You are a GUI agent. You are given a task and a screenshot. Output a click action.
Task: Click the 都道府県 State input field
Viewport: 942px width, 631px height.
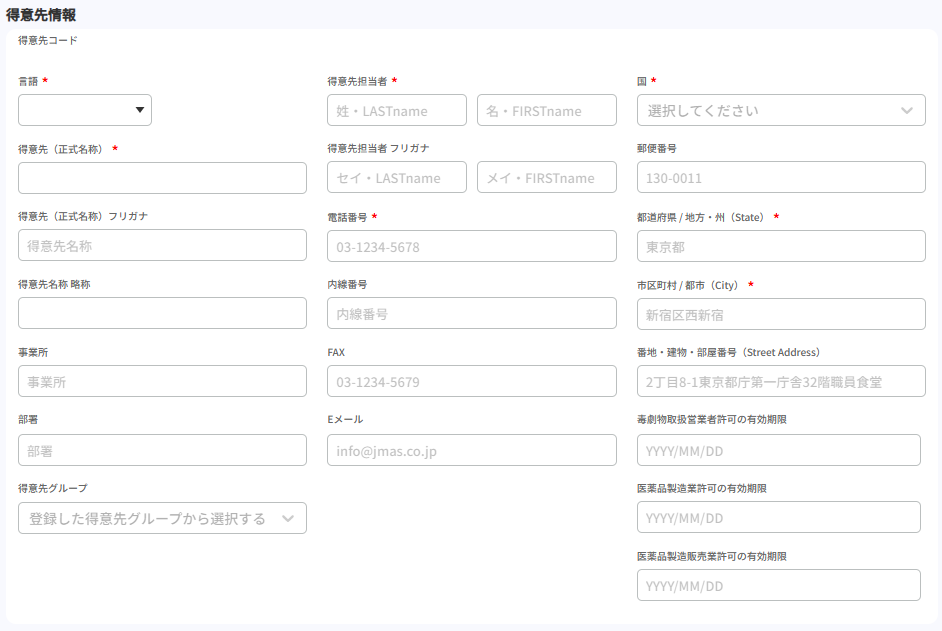780,246
